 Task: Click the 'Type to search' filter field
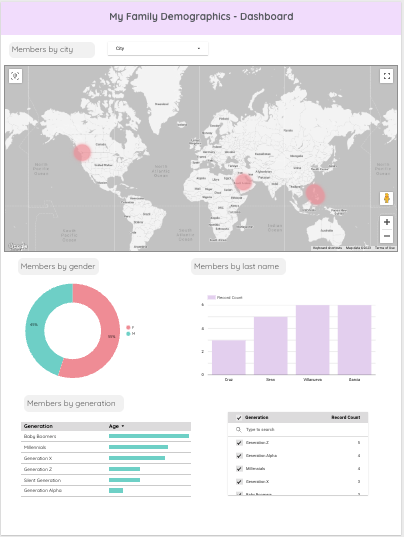click(298, 429)
